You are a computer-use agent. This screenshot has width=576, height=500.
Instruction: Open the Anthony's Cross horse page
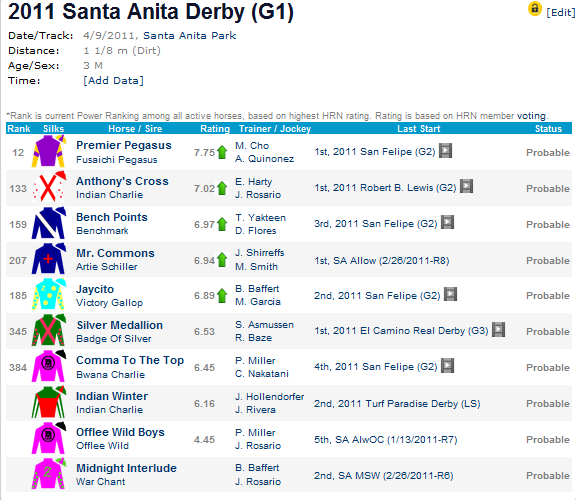(122, 181)
